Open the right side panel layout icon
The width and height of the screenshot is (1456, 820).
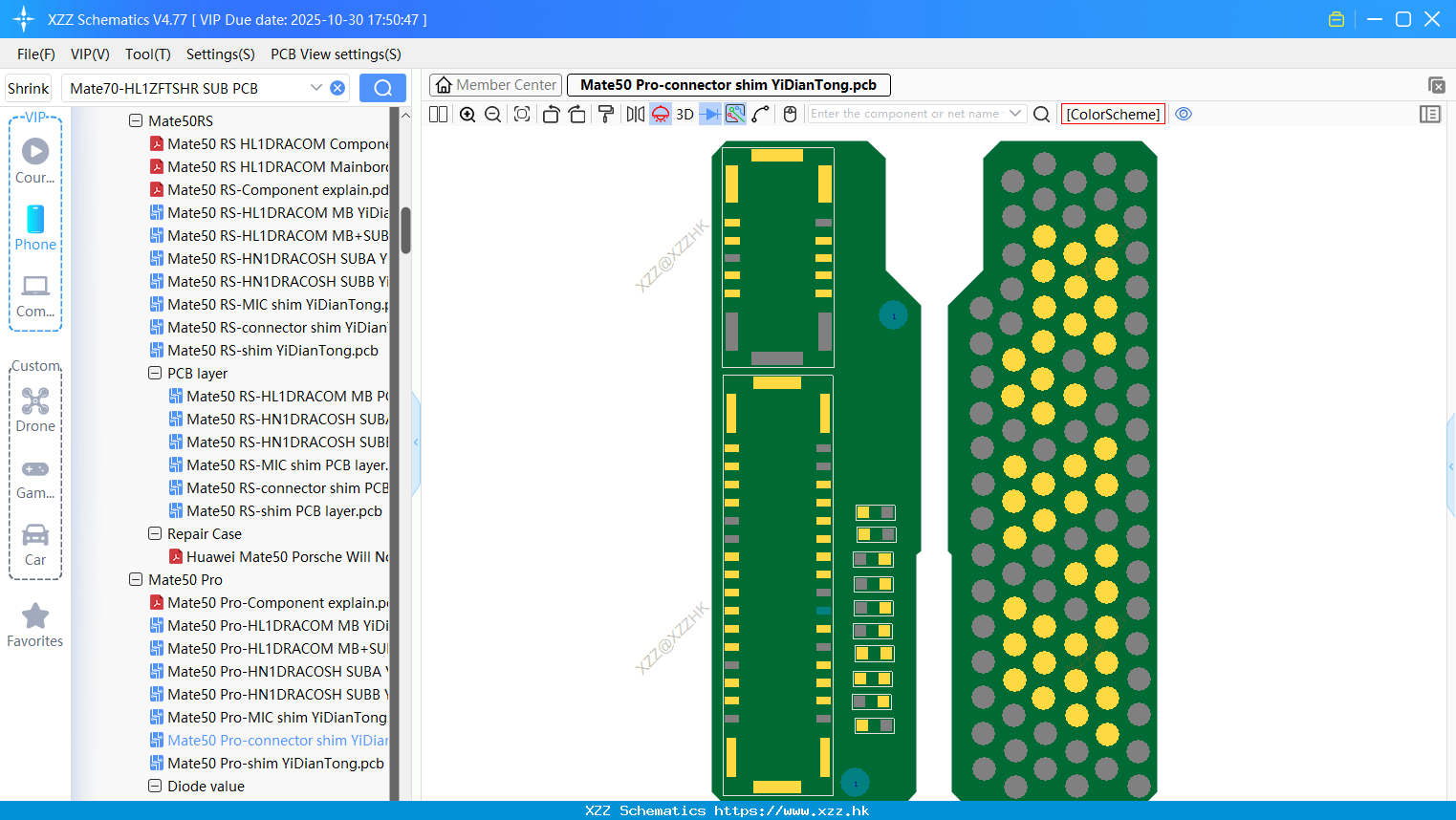coord(1430,114)
